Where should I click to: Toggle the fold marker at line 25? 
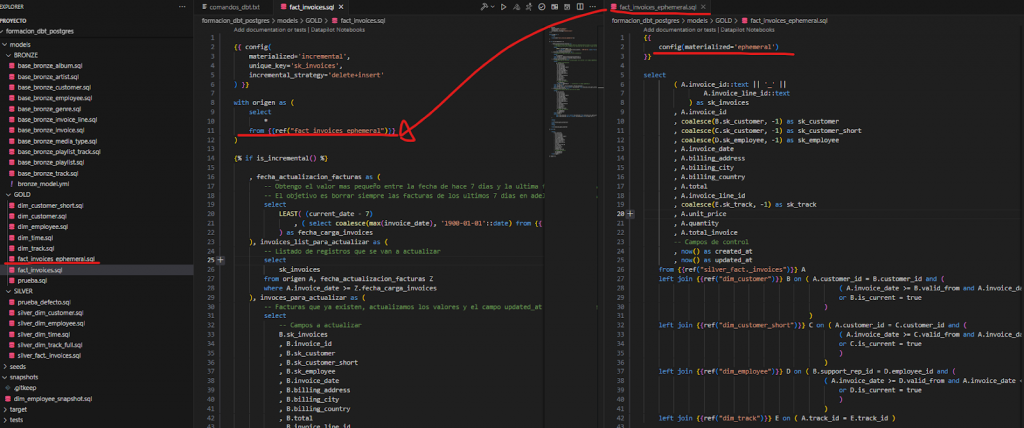[x=220, y=259]
